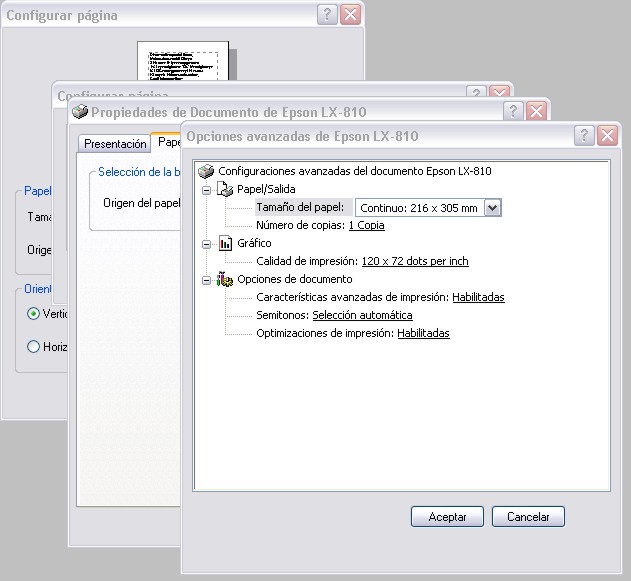Click 120 x 72 dots per inch value

tap(415, 261)
